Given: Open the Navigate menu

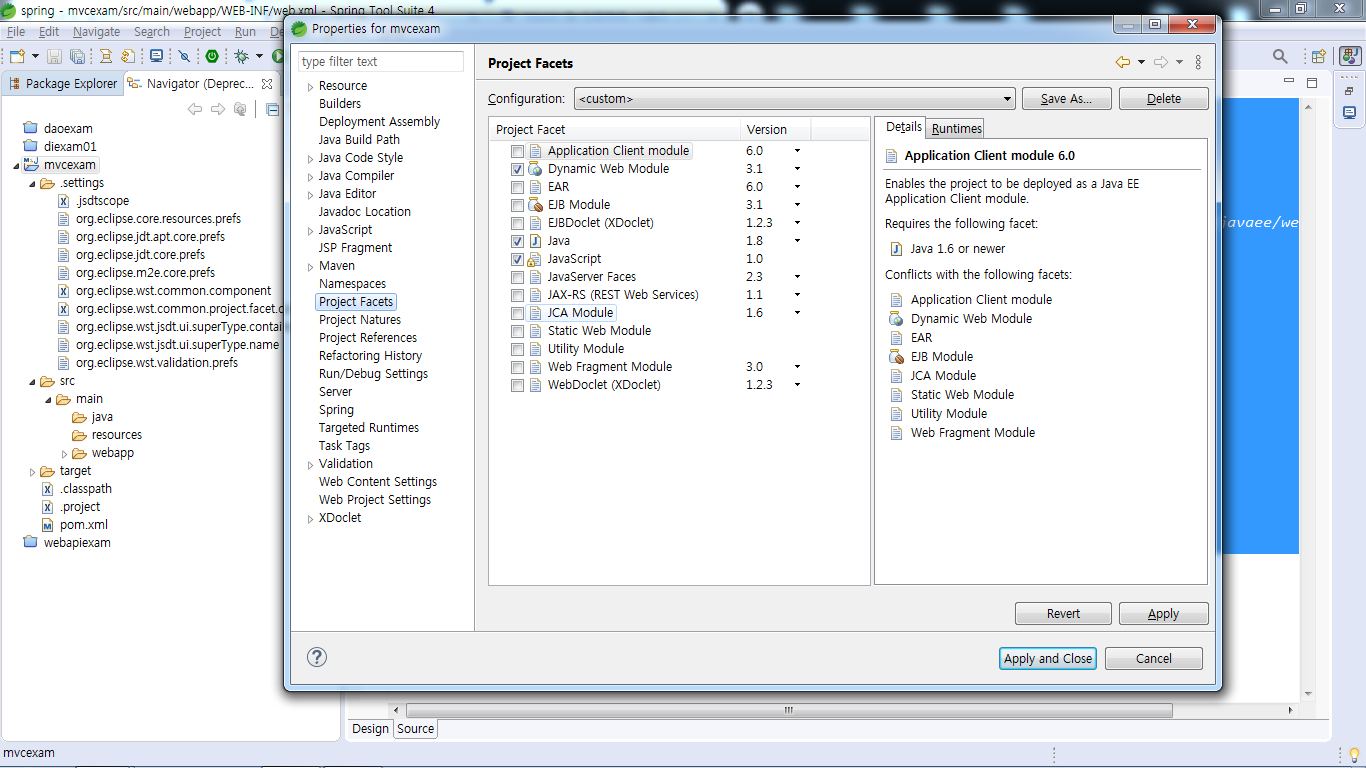Looking at the screenshot, I should pos(97,32).
